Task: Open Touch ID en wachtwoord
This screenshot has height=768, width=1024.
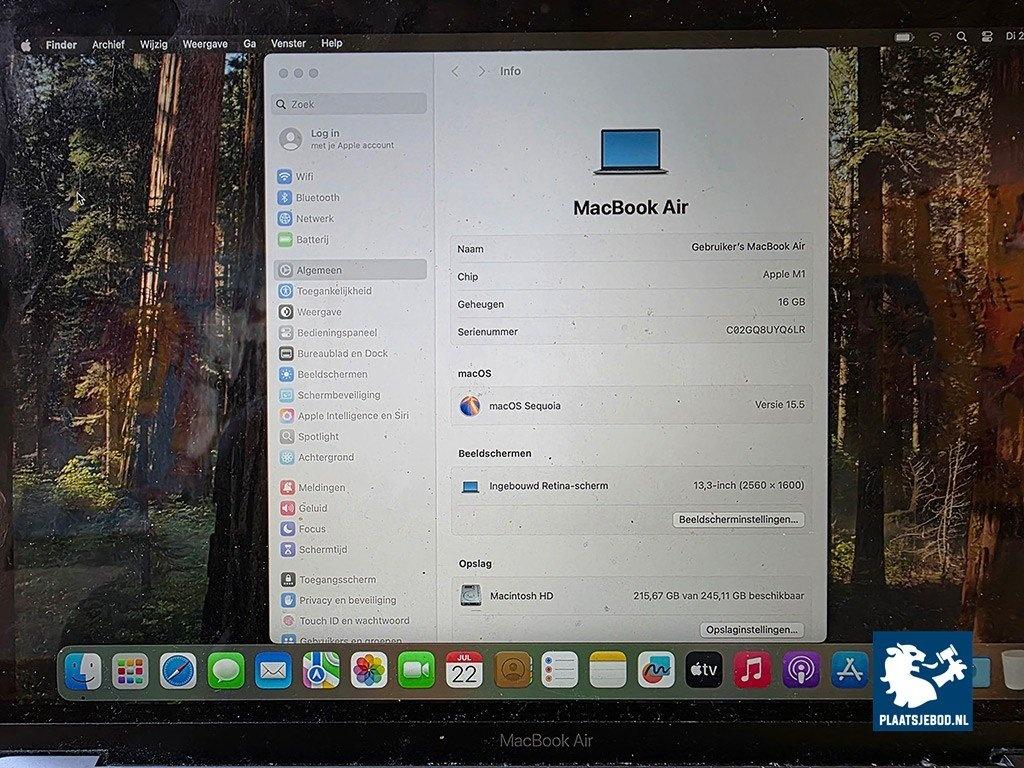Action: (346, 620)
